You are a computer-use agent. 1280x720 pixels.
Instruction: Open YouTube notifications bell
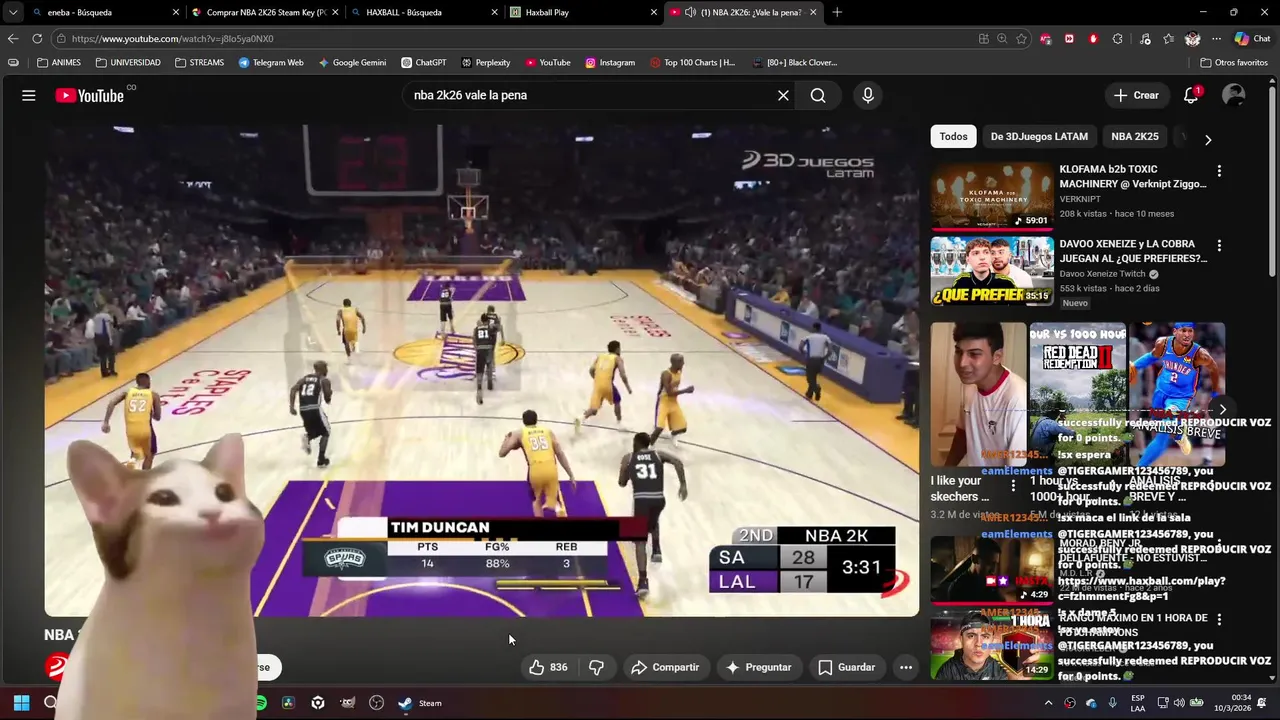(x=1191, y=95)
